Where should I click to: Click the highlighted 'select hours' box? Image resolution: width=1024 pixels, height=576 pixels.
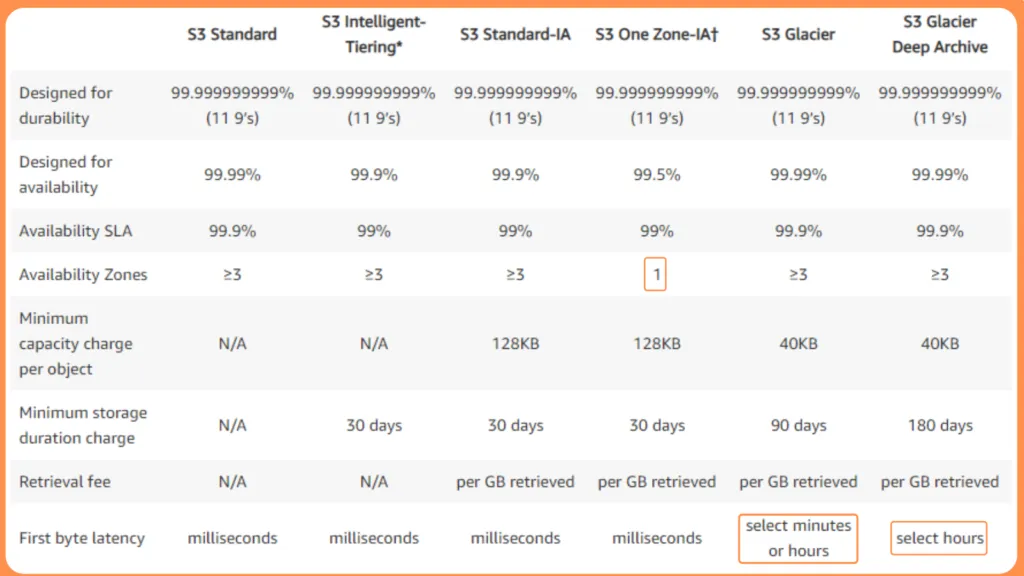(939, 538)
